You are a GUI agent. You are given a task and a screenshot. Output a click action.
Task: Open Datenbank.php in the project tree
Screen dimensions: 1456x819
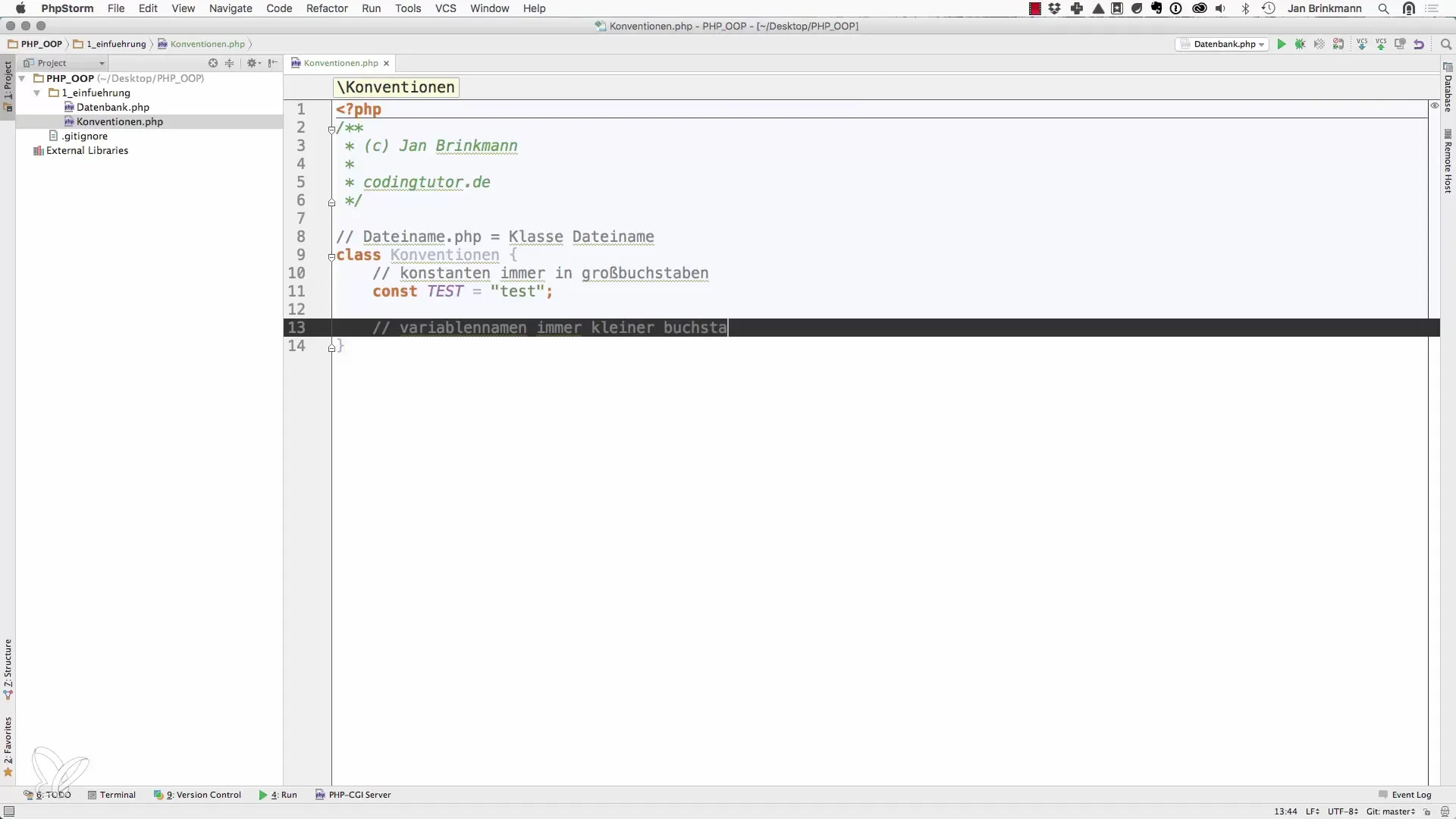coord(113,107)
